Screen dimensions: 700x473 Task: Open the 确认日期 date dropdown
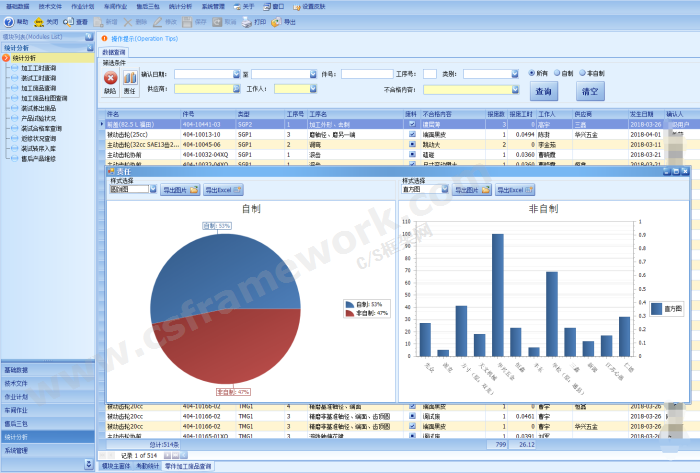[x=234, y=74]
